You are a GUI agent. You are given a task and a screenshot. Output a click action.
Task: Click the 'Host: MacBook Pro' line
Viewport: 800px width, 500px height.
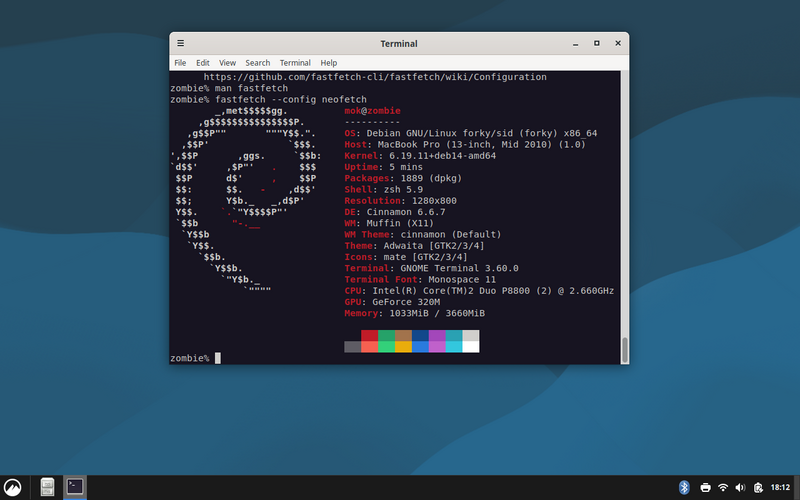tap(465, 144)
